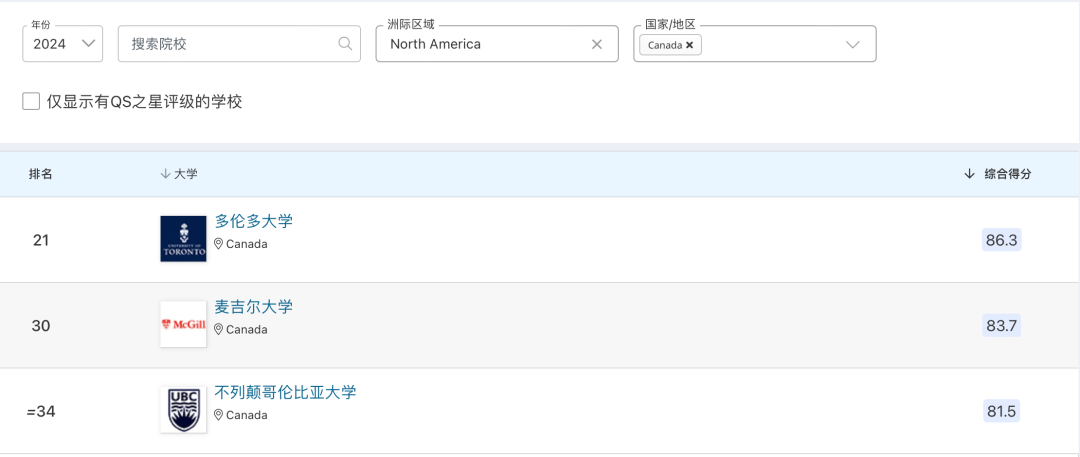Open the 不列颠哥伦比亚大学 link
This screenshot has width=1080, height=457.
click(285, 392)
